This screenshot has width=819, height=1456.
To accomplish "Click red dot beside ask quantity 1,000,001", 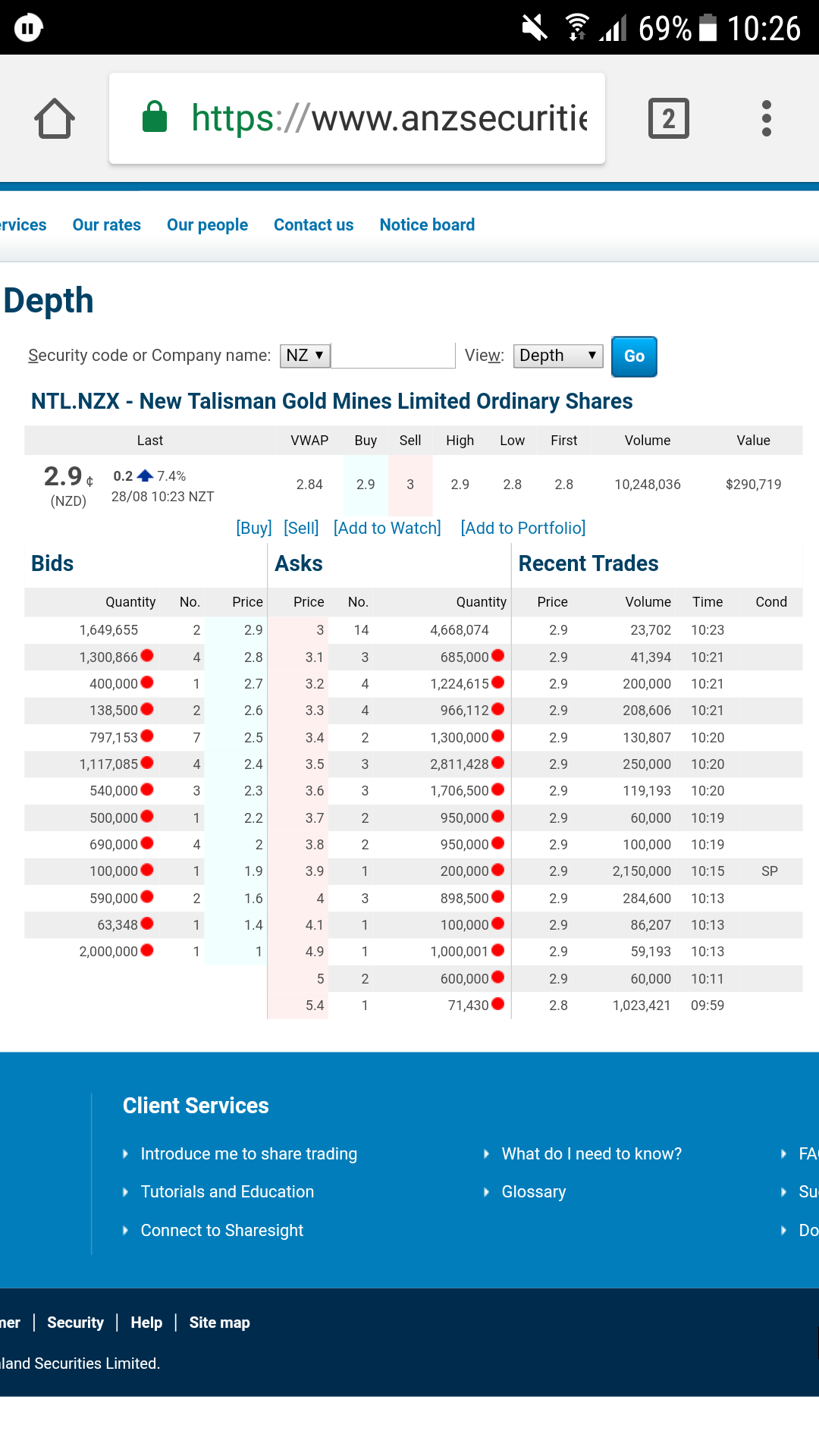I will (x=498, y=950).
